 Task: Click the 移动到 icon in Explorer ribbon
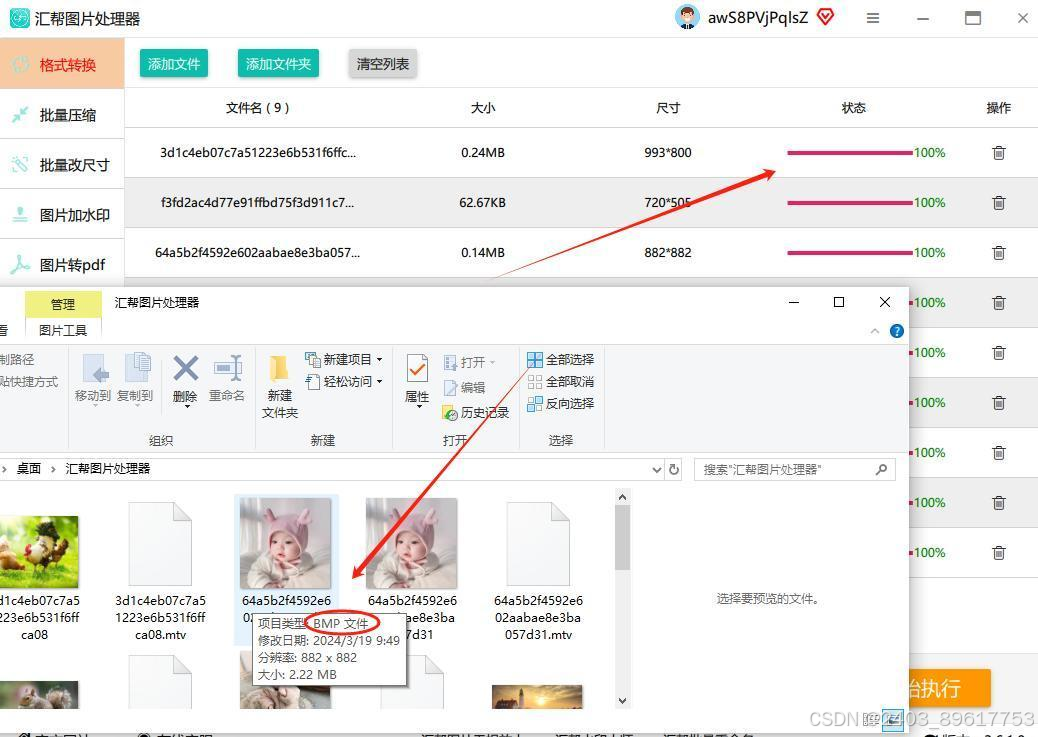tap(95, 368)
